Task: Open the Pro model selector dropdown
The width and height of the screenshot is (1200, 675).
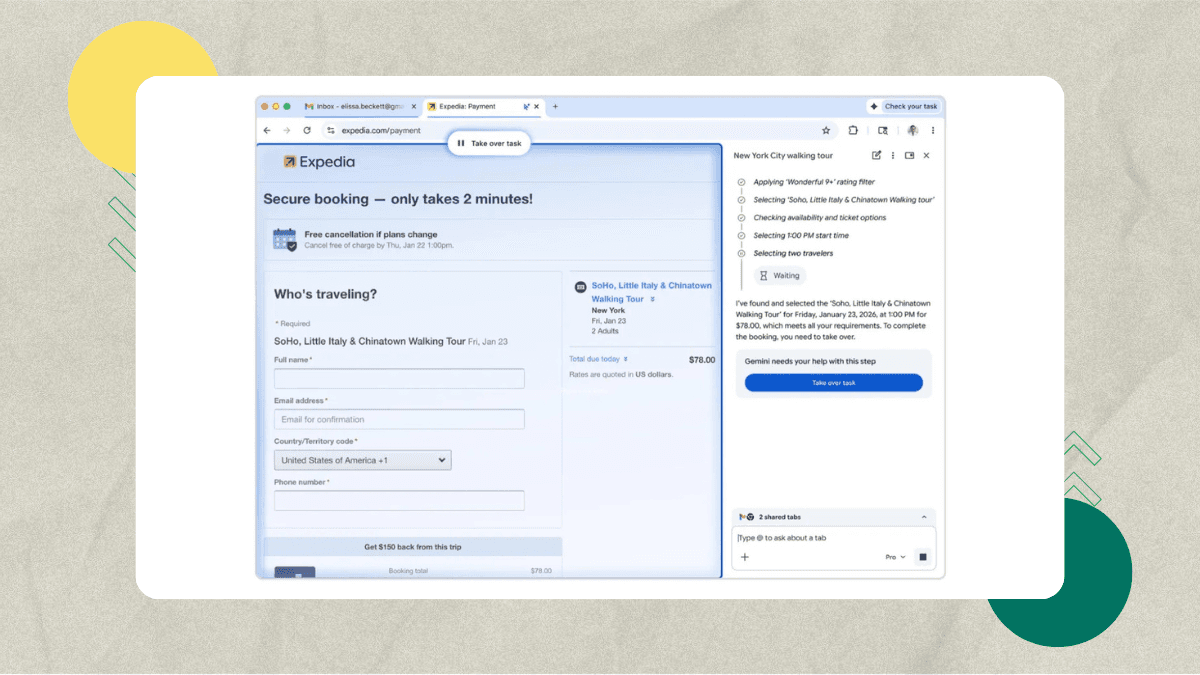Action: (x=895, y=557)
